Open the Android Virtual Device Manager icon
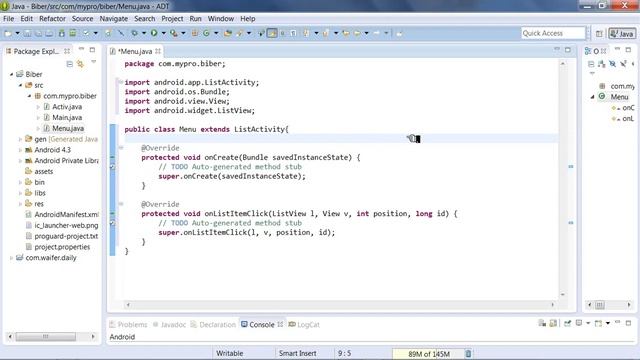Image resolution: width=640 pixels, height=360 pixels. click(x=73, y=33)
